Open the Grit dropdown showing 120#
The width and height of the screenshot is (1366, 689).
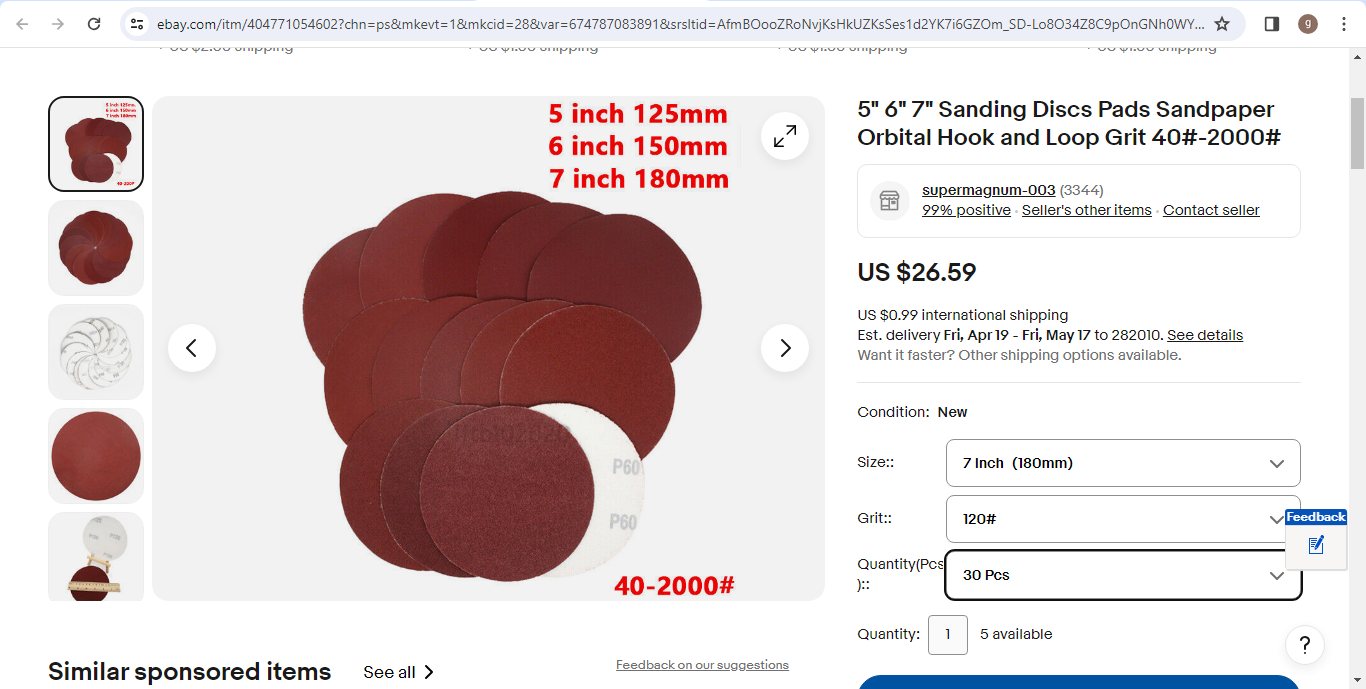(1123, 519)
